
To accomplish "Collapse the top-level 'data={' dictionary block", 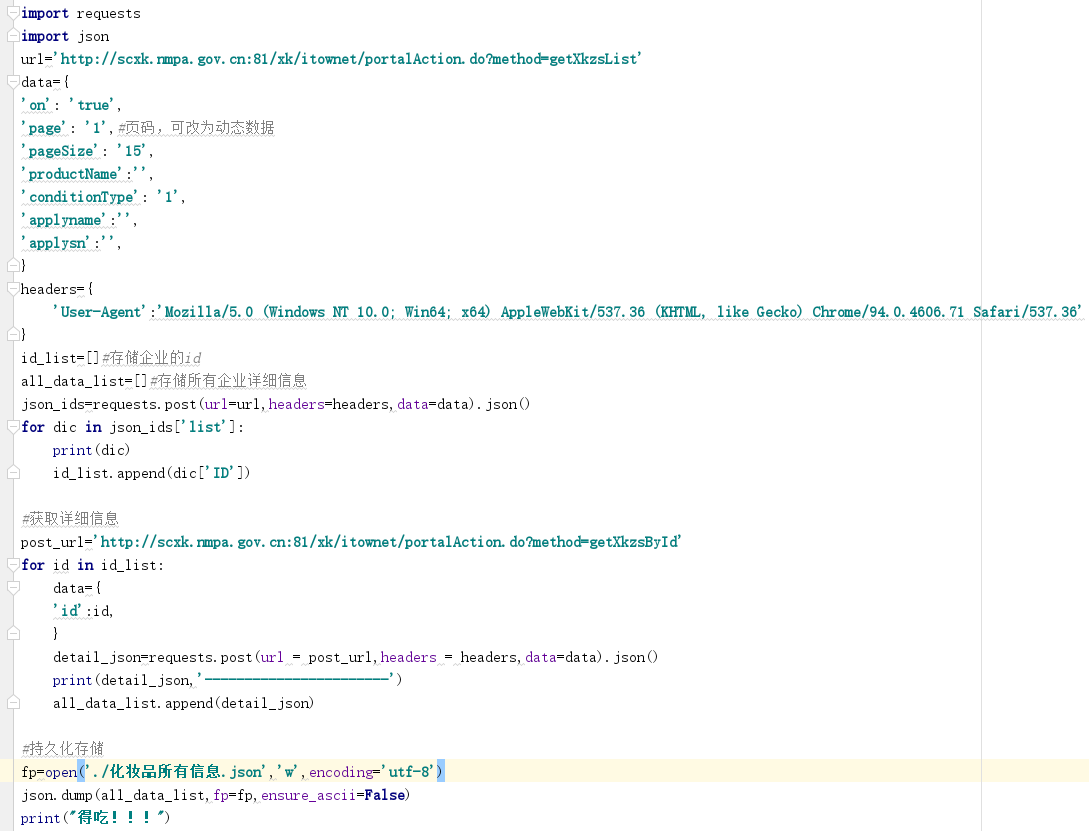I will tap(13, 81).
